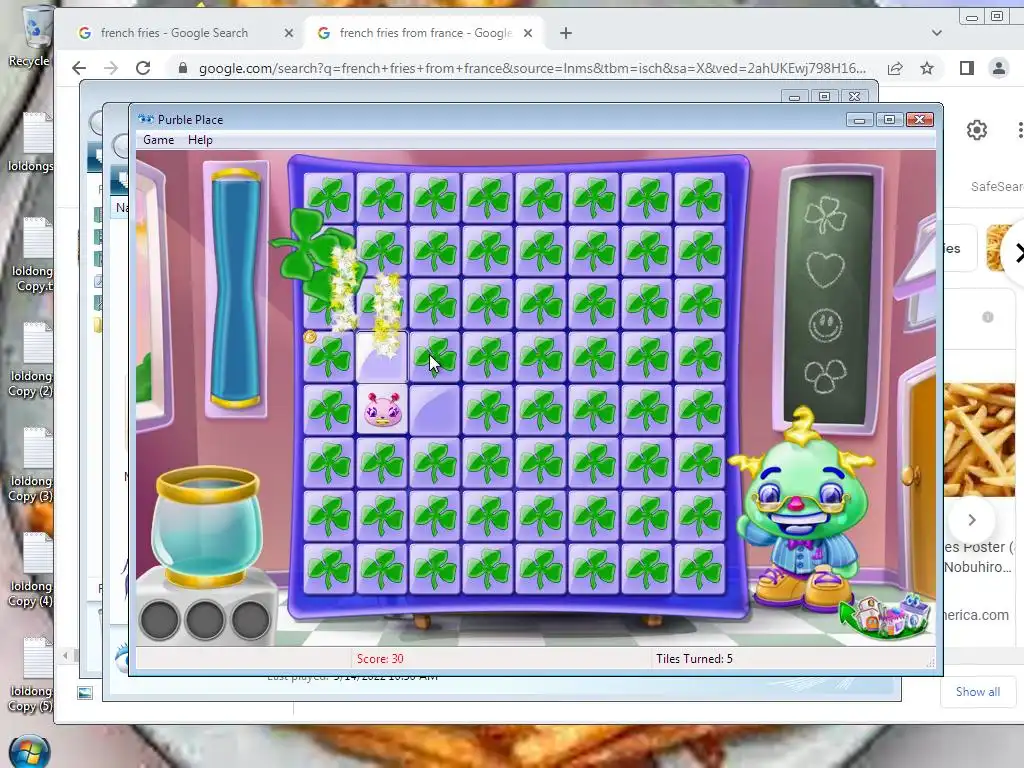Click the Score: 30 status text
1024x768 pixels.
pyautogui.click(x=380, y=658)
